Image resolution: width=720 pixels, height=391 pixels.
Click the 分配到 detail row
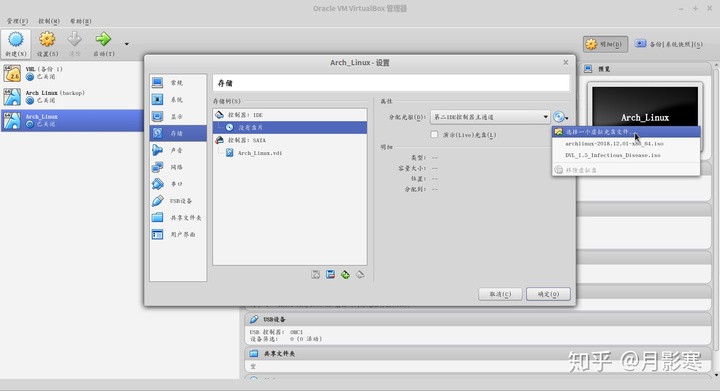click(421, 189)
